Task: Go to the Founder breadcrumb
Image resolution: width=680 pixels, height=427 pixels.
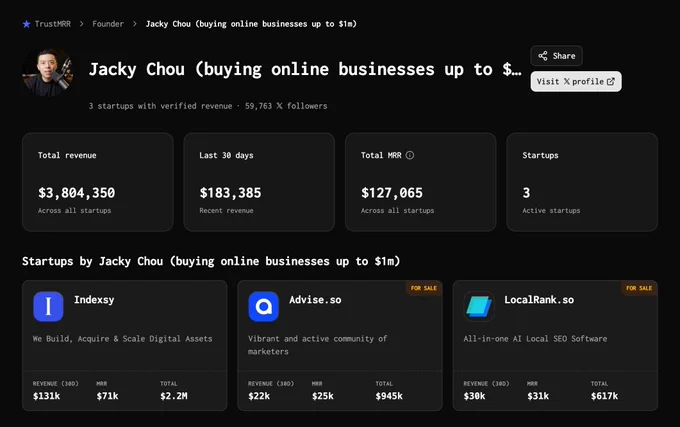Action: pos(108,24)
